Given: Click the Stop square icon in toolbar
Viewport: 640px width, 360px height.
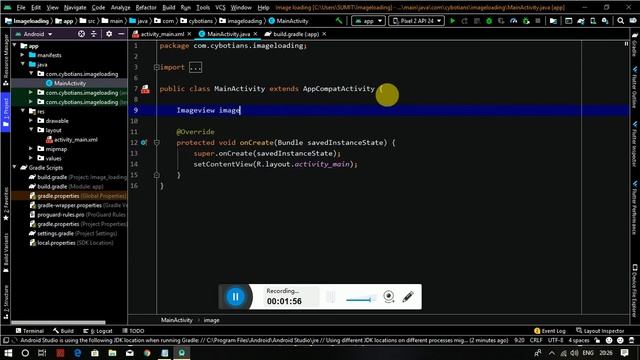Looking at the screenshot, I should [x=538, y=20].
